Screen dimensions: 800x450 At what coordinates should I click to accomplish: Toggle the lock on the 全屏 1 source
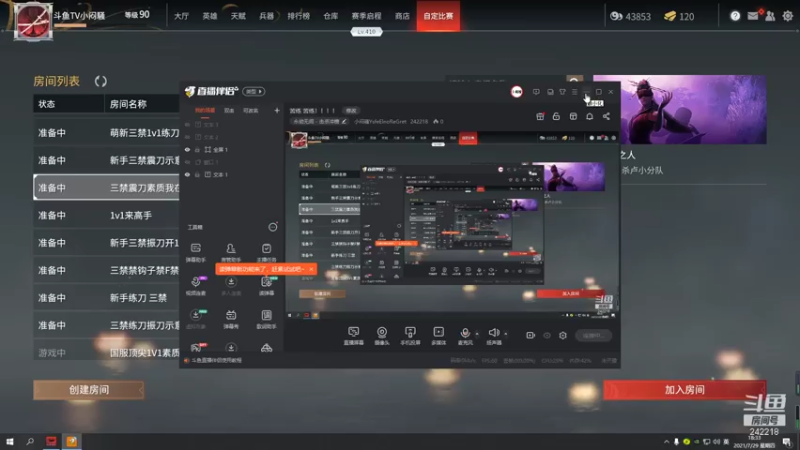coord(197,149)
